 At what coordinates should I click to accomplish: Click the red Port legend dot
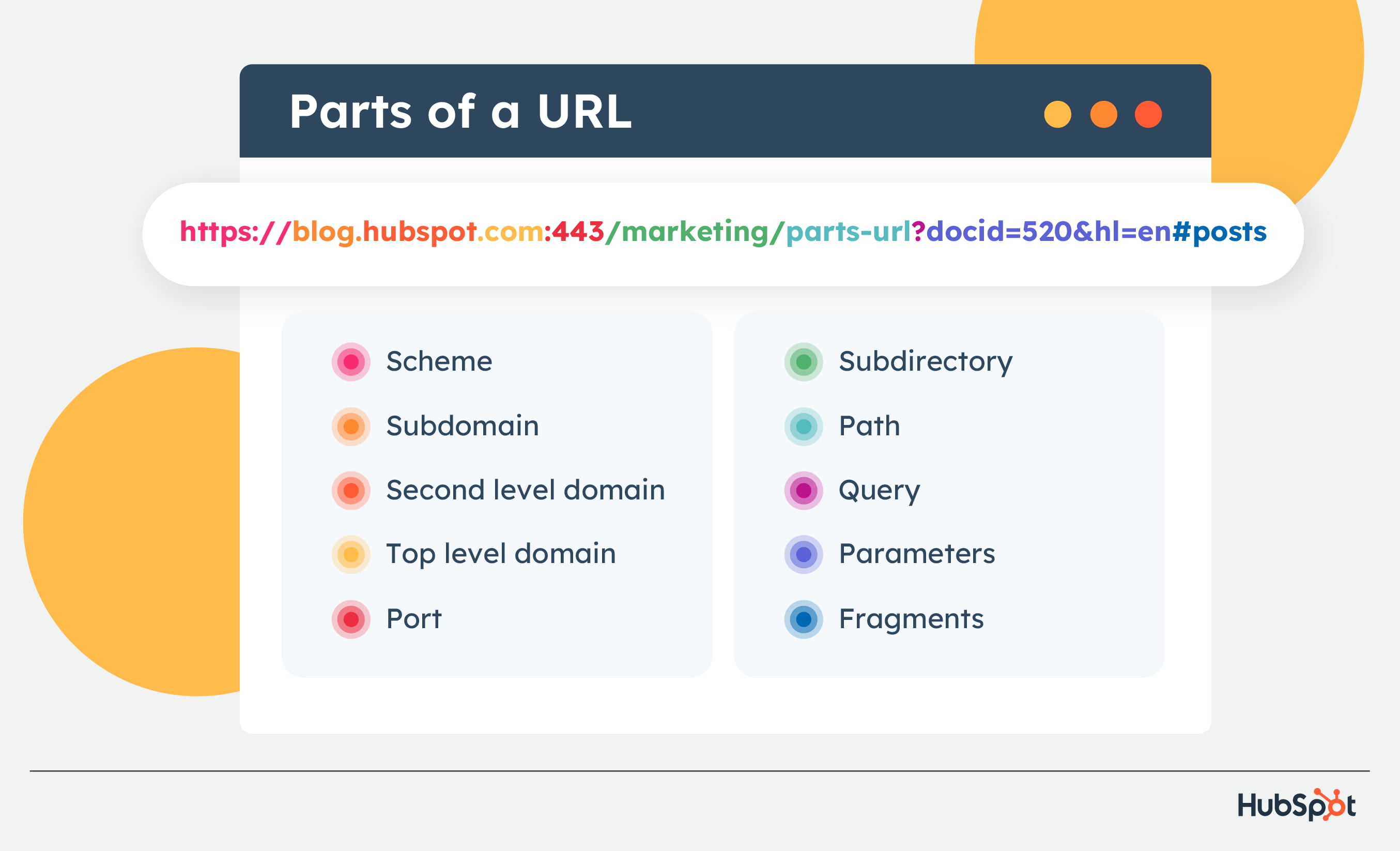[x=350, y=619]
